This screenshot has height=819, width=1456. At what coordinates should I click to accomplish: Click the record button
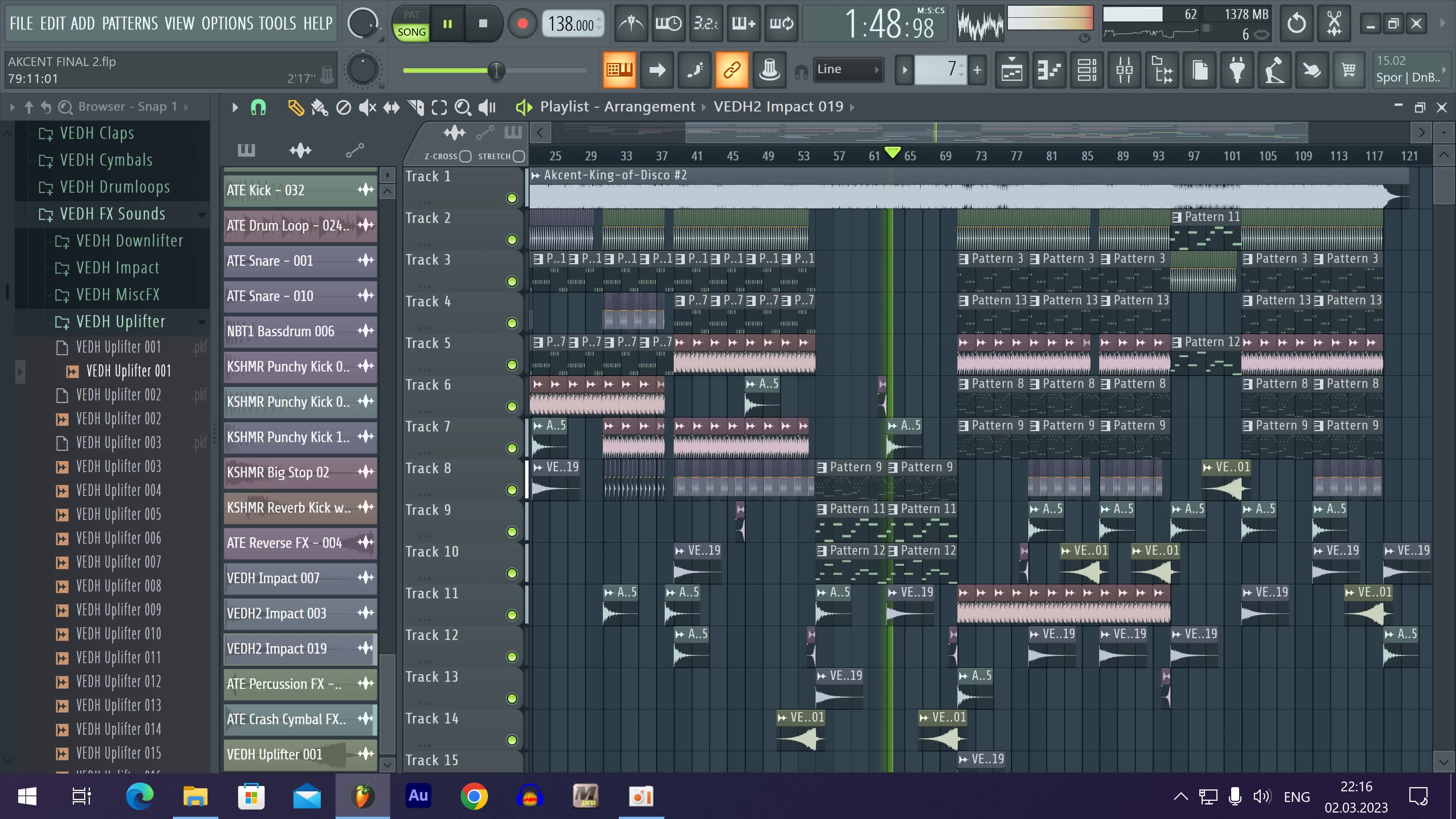523,24
